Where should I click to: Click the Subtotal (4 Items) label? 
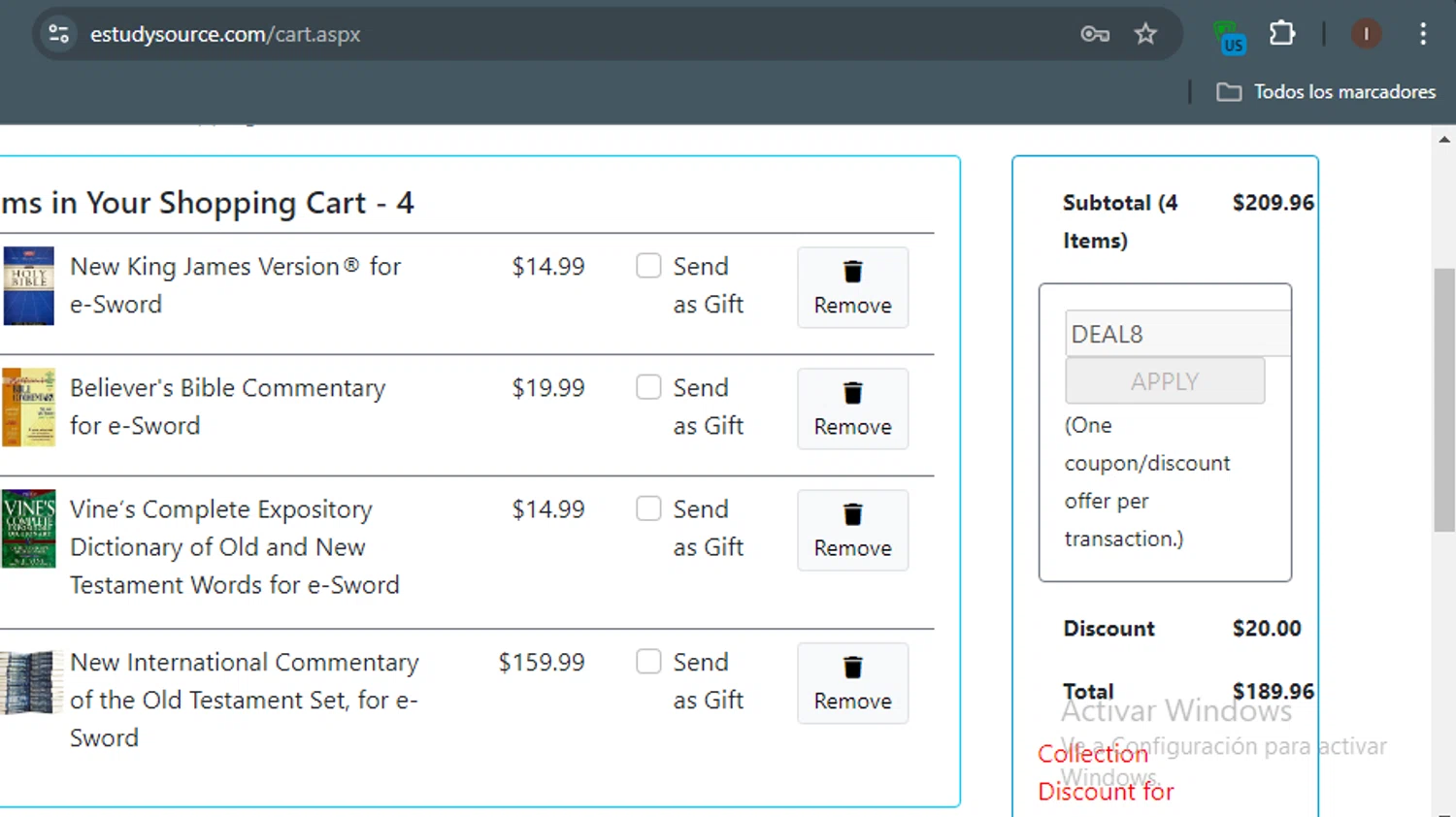(x=1120, y=221)
